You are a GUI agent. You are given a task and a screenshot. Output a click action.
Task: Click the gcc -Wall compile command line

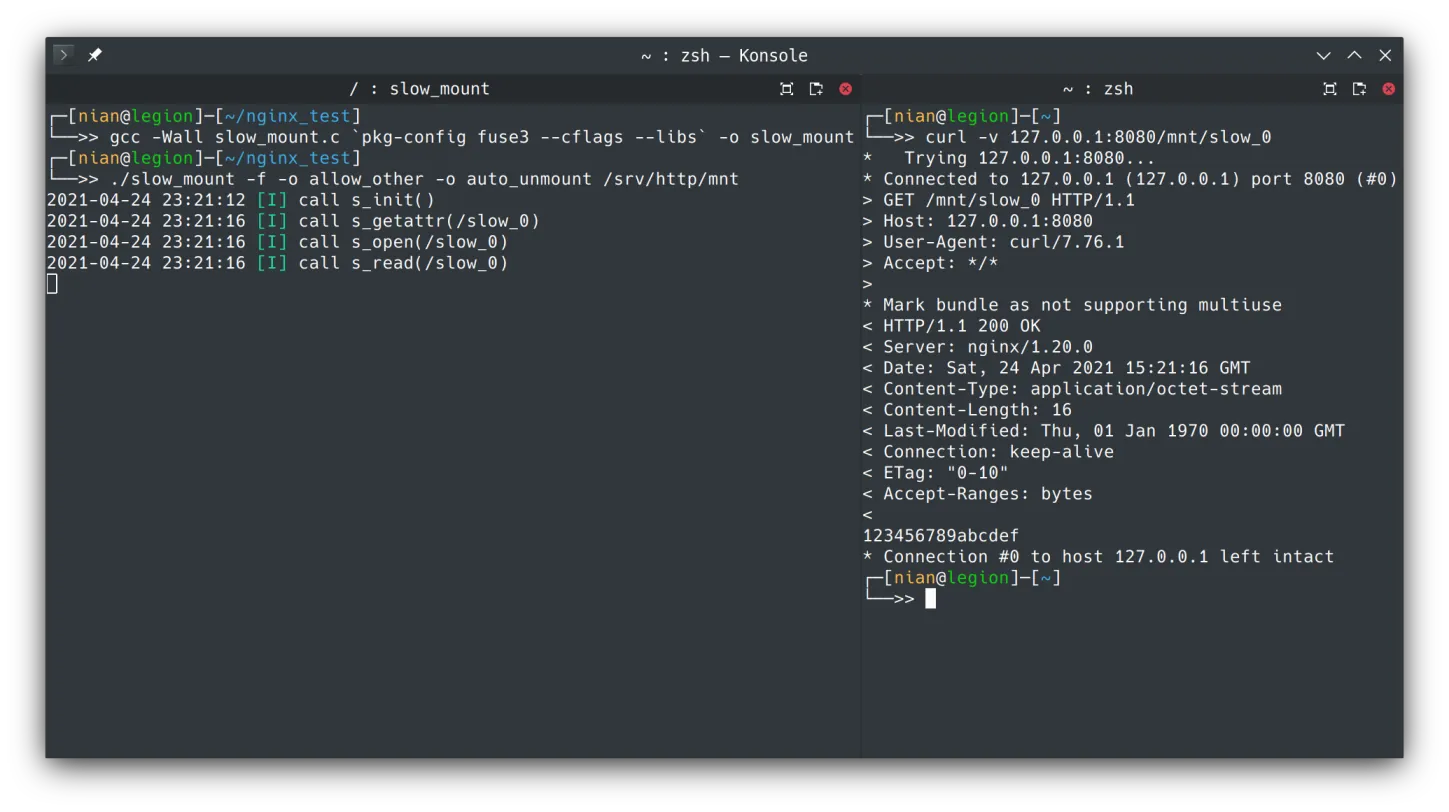(x=480, y=137)
